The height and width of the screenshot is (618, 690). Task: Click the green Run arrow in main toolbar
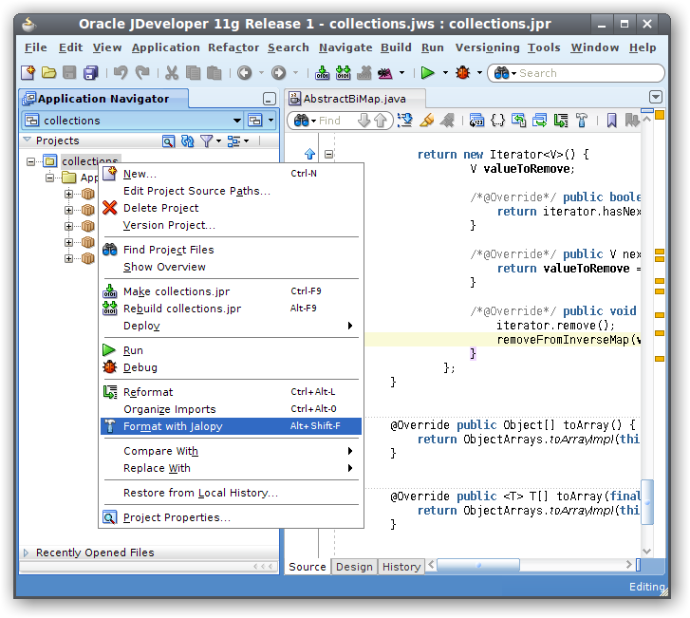point(427,73)
